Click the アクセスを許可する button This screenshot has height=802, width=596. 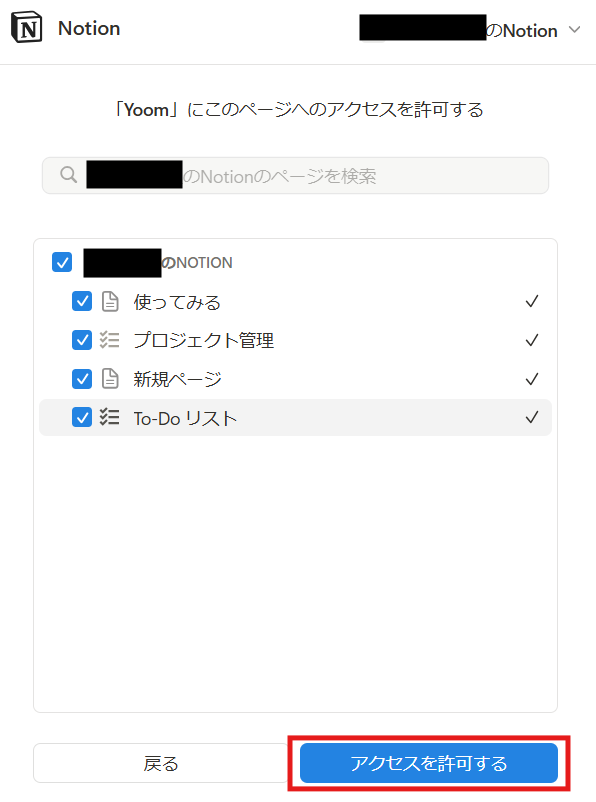coord(429,763)
